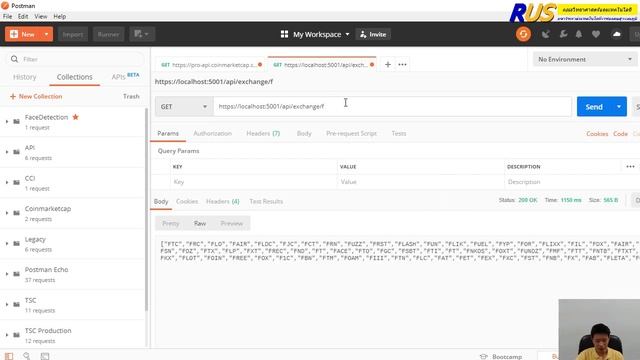Open the Send button dropdown arrow
Viewport: 640px width, 360px height.
point(619,107)
